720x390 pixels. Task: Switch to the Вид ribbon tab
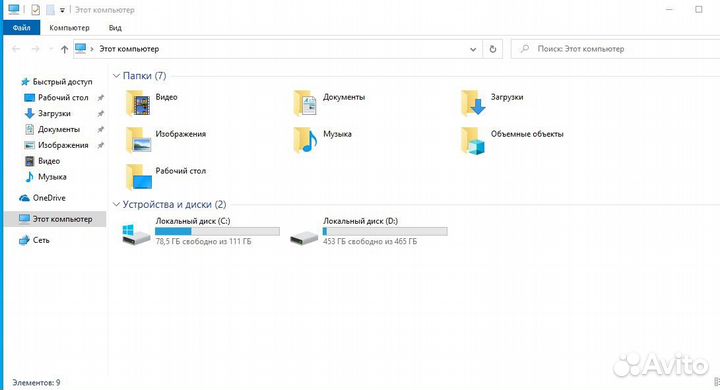(x=115, y=28)
